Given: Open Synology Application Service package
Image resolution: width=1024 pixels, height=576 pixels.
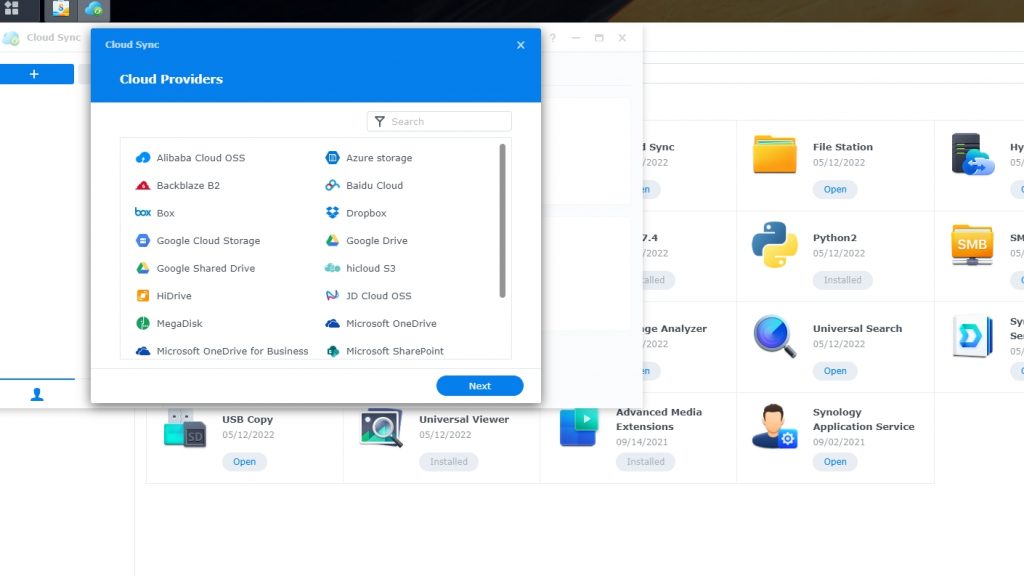Looking at the screenshot, I should (835, 462).
